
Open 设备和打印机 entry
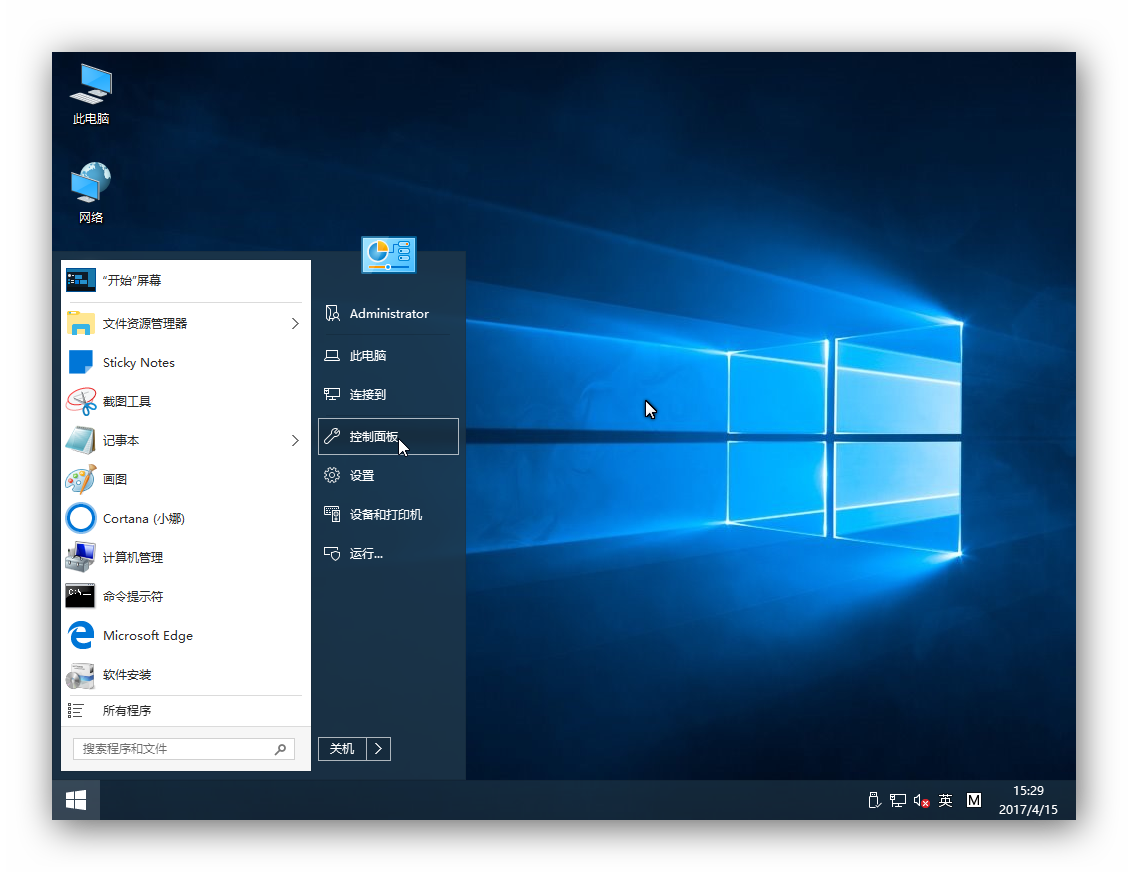pos(385,514)
